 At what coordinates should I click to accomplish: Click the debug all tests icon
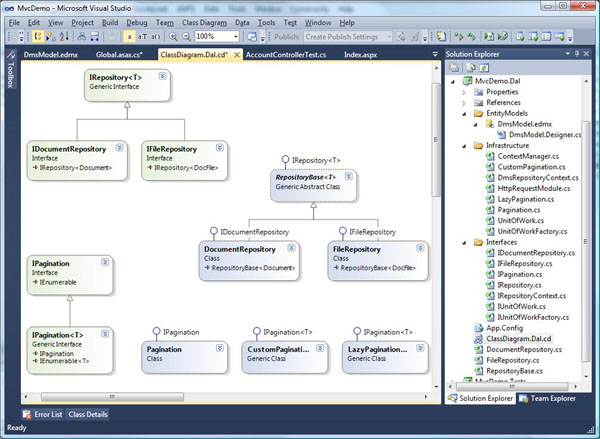[x=502, y=36]
